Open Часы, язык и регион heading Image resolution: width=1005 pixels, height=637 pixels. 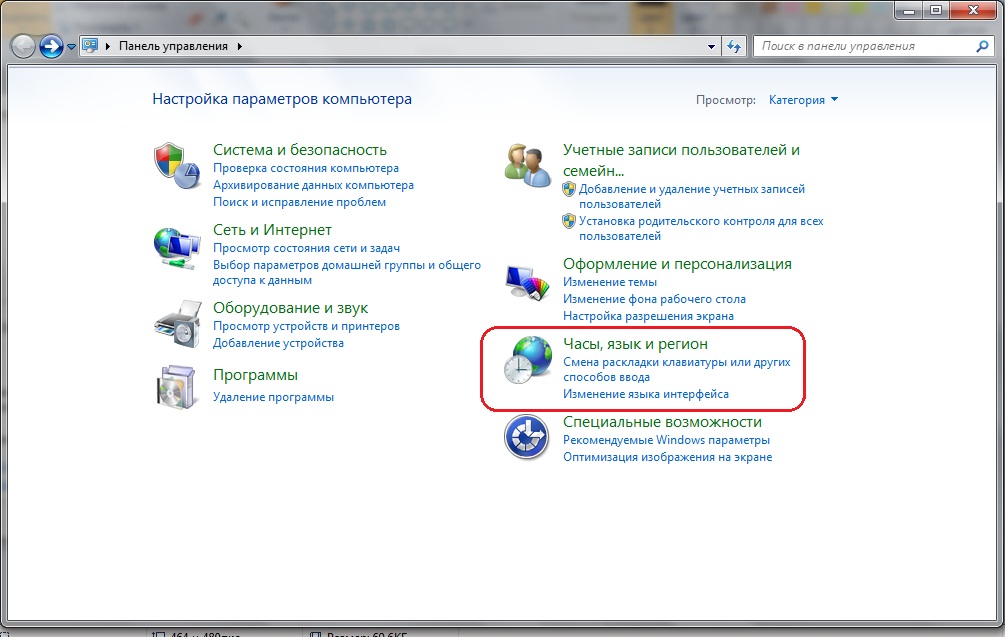point(635,344)
